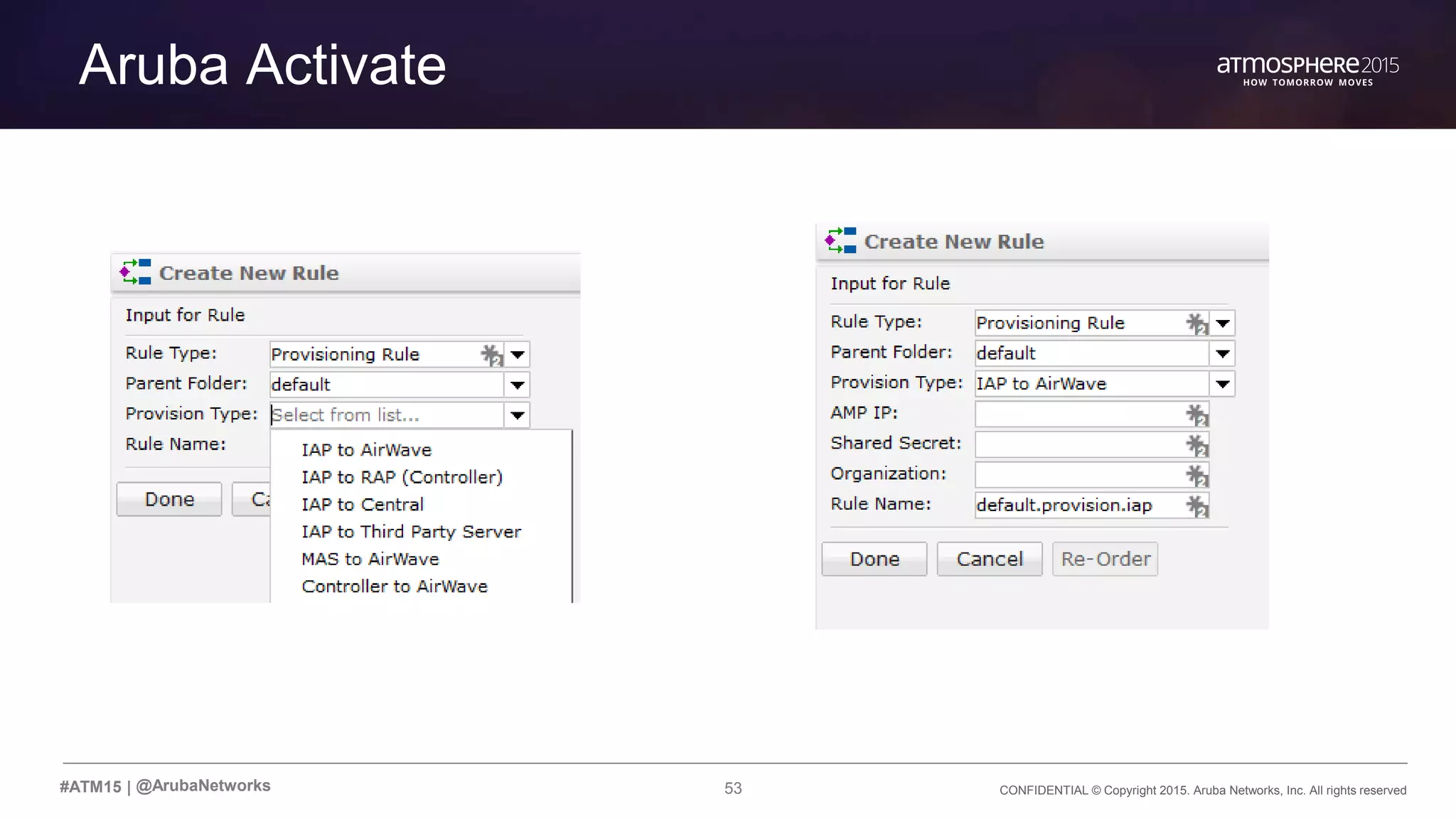The image size is (1456, 819).
Task: Click required-field icon in left Rule Type field
Action: pos(492,354)
